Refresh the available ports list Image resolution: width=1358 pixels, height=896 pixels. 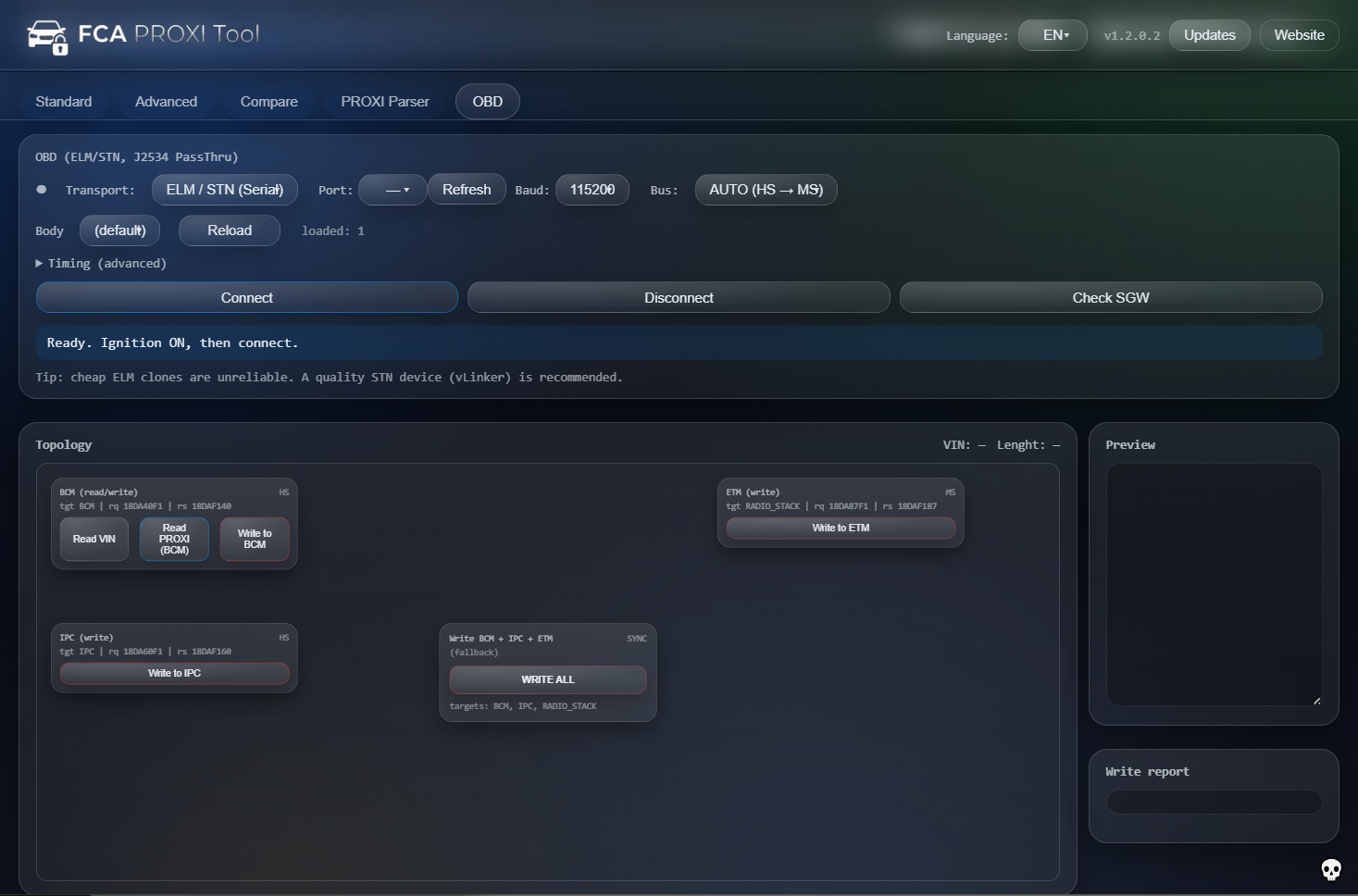(x=467, y=189)
